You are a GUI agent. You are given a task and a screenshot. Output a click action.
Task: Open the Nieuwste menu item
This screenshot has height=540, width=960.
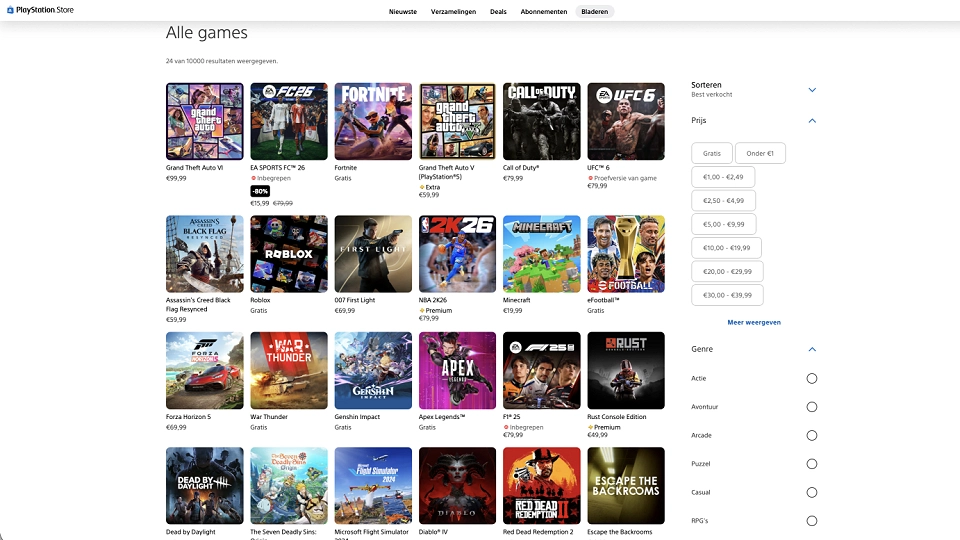point(402,12)
